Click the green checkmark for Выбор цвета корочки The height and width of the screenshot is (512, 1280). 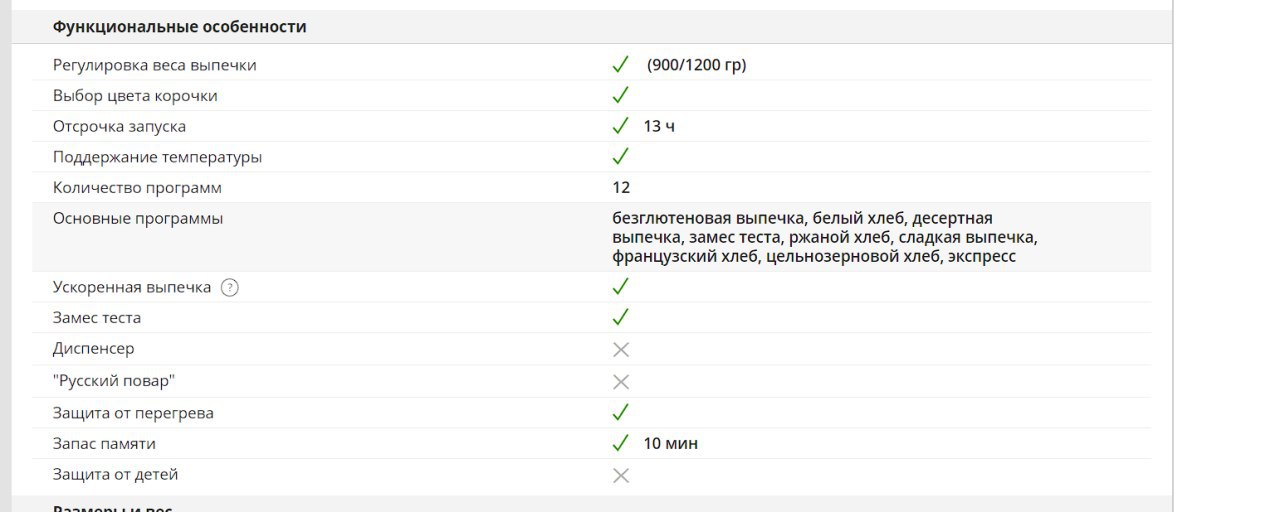[x=620, y=95]
